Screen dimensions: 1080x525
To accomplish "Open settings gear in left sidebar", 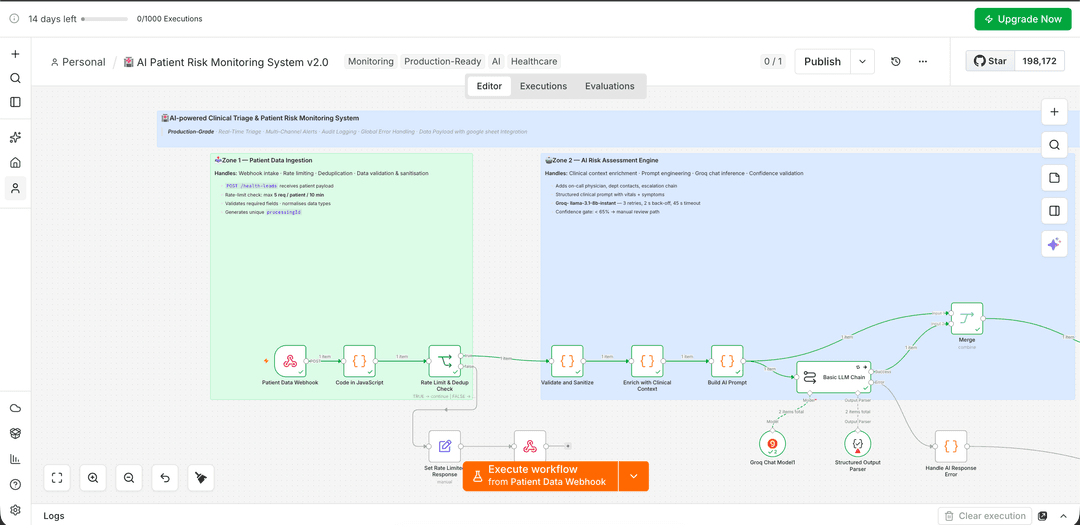I will pyautogui.click(x=15, y=510).
